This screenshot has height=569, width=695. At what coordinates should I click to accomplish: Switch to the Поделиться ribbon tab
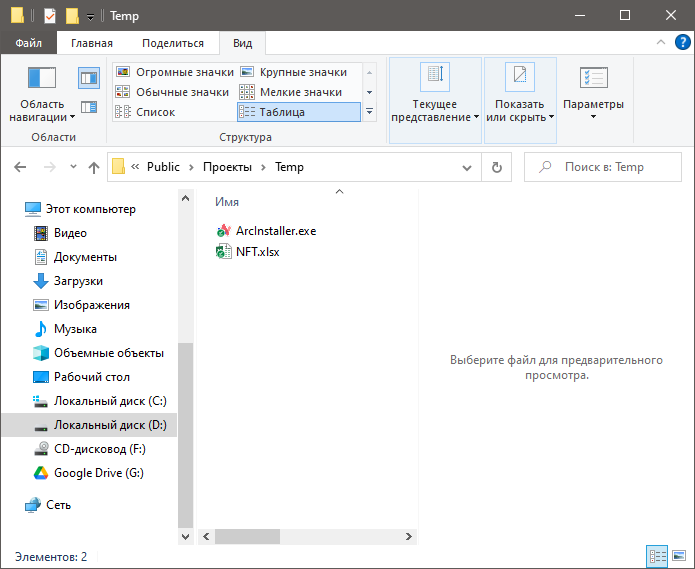[x=173, y=43]
